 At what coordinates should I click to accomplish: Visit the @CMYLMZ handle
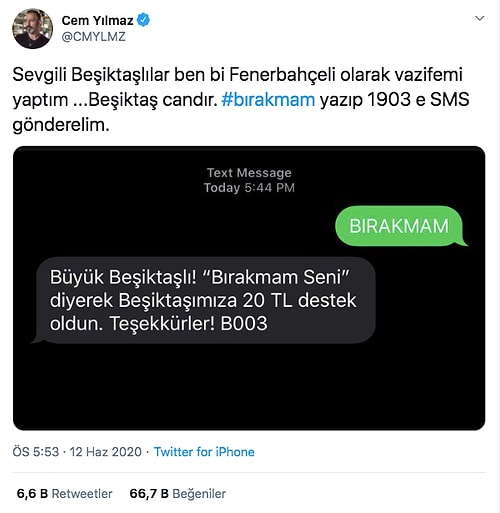(x=94, y=36)
